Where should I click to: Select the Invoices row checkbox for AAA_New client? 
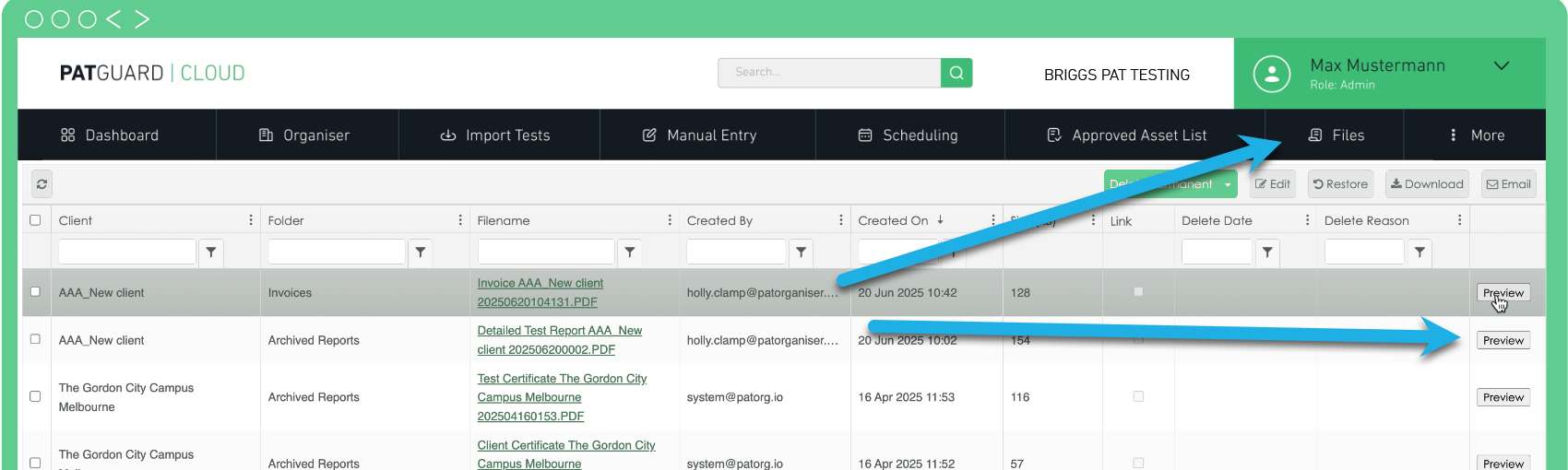(x=35, y=291)
